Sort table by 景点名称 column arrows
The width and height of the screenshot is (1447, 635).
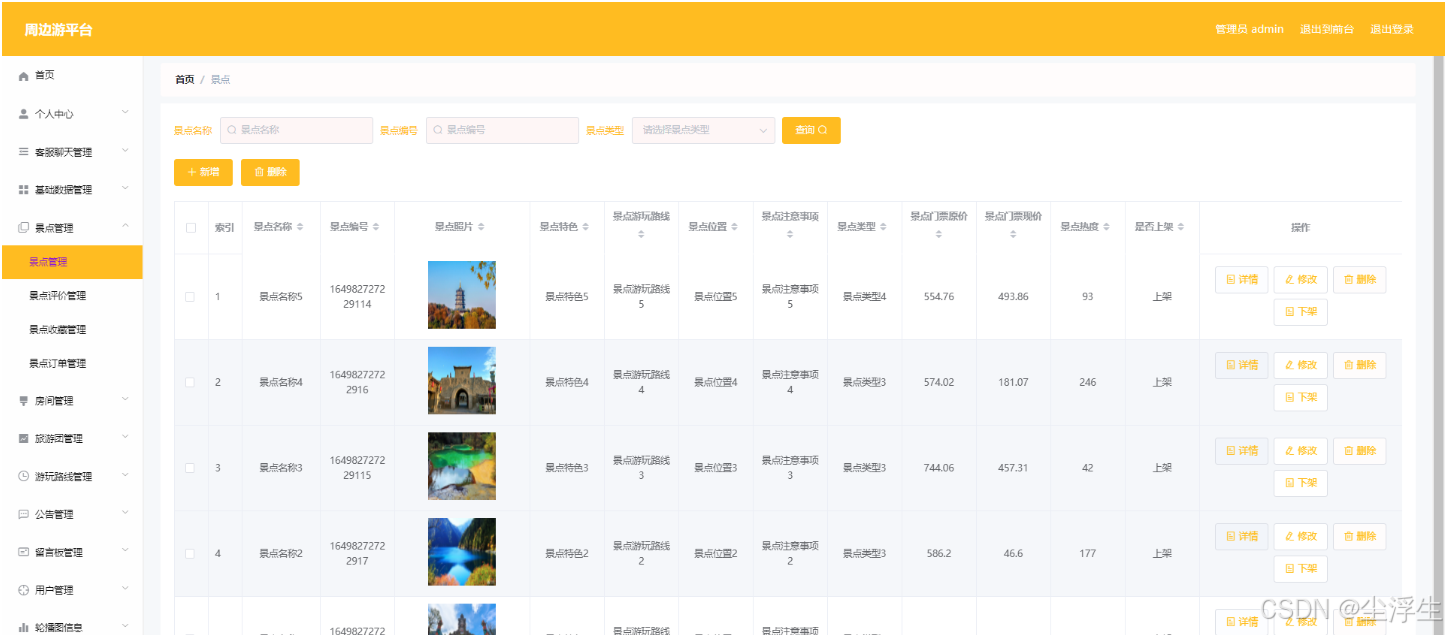coord(300,227)
